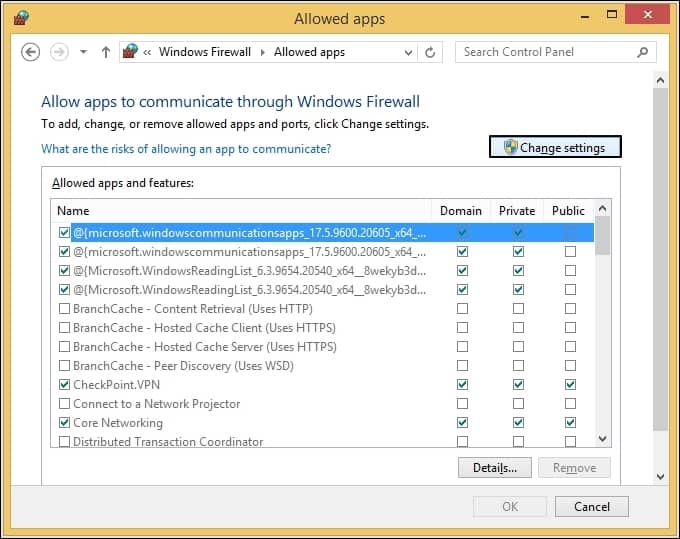Click the Remove button
This screenshot has width=680, height=539.
[x=575, y=468]
